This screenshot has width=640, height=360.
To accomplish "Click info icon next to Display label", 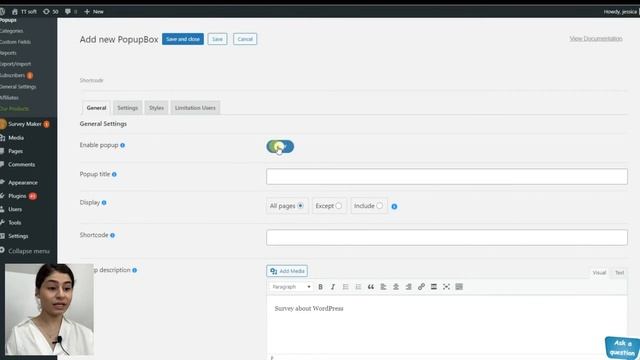I will [x=104, y=203].
